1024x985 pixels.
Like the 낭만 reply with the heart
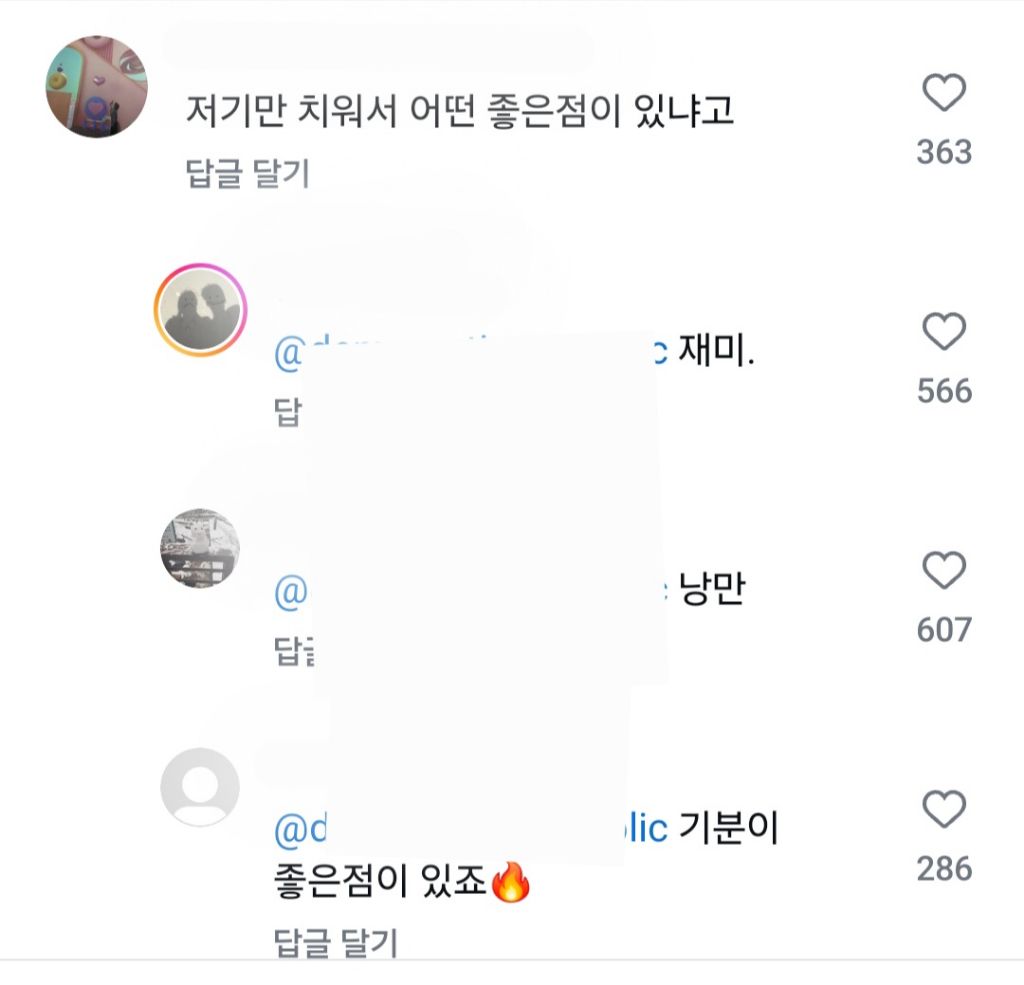coord(943,571)
